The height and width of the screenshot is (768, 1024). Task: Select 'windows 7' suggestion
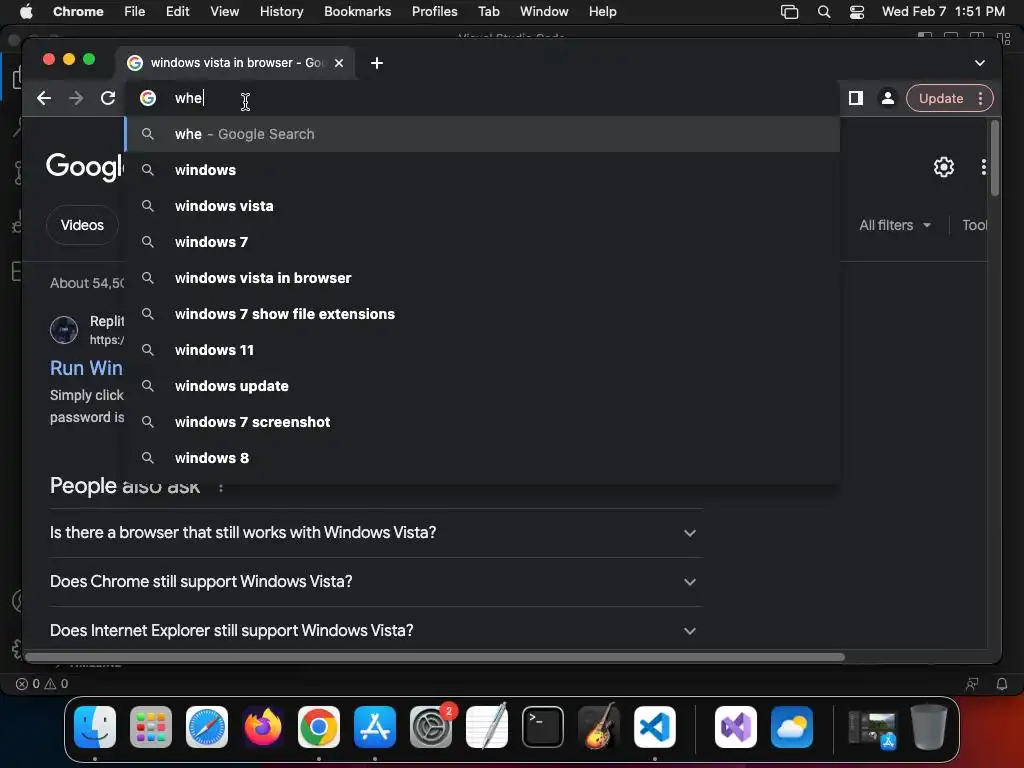[482, 242]
